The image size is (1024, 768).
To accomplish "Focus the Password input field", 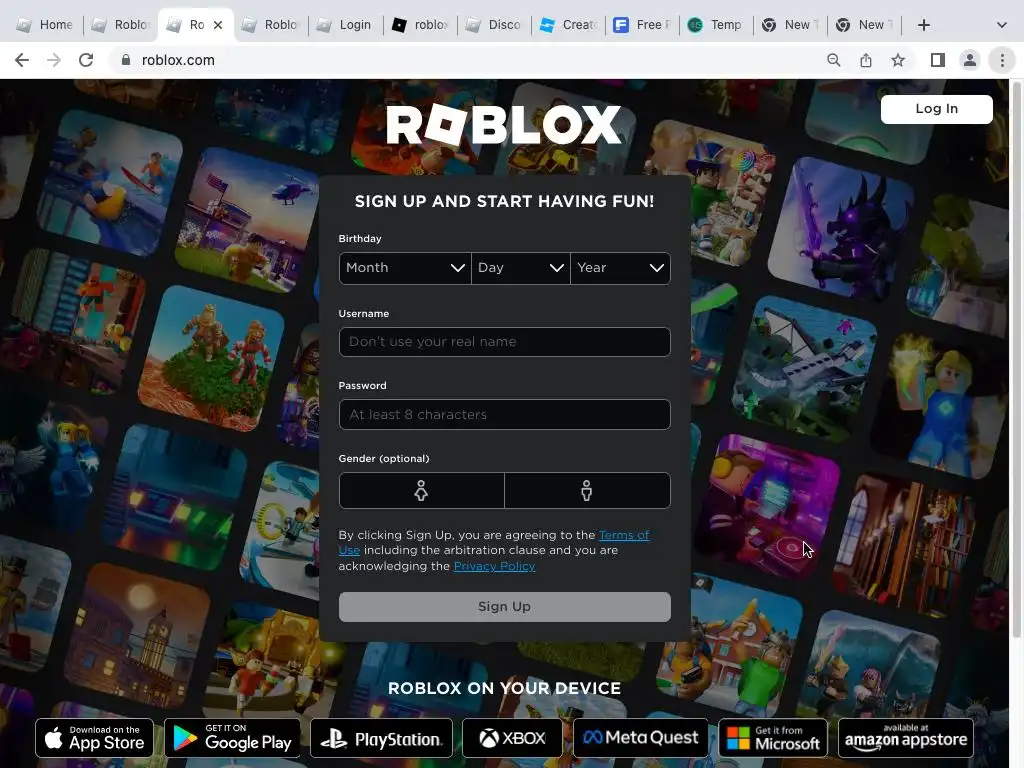I will pyautogui.click(x=504, y=415).
